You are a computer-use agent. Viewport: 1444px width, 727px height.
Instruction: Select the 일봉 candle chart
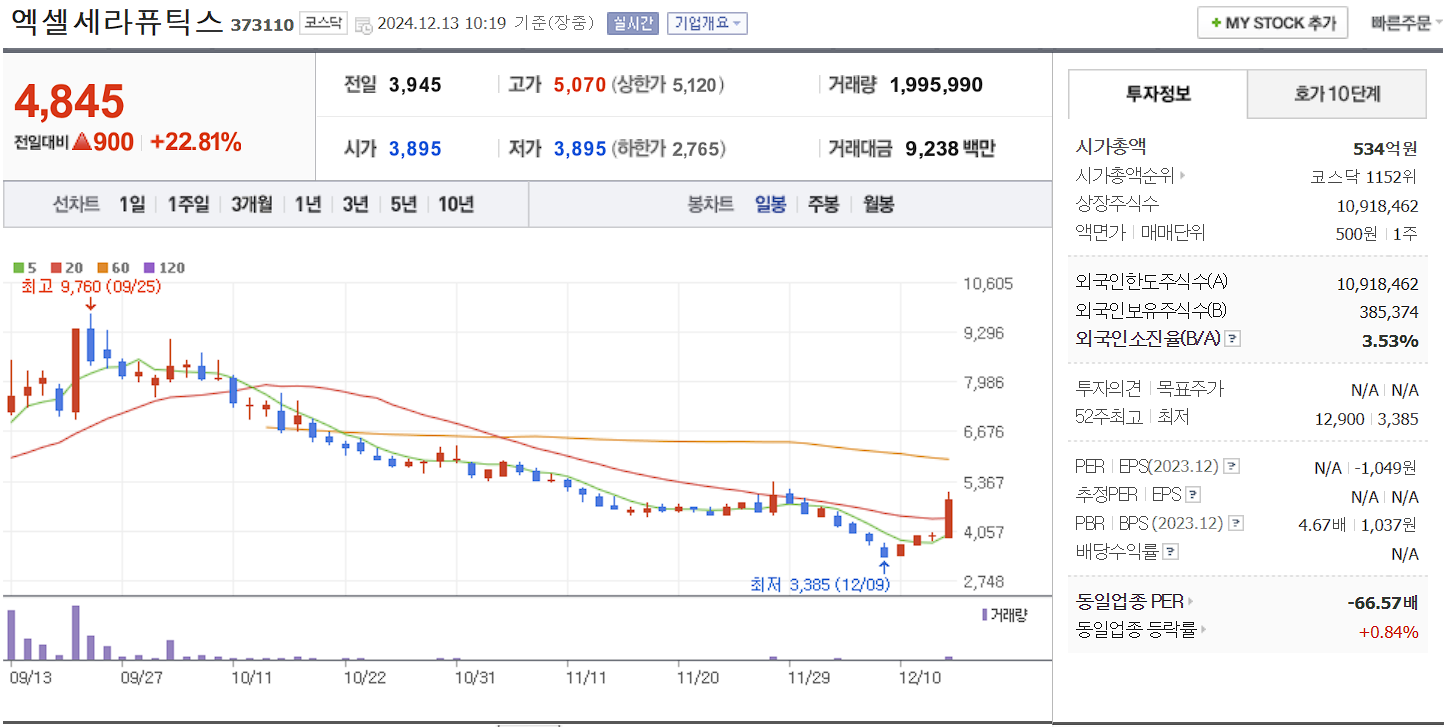[x=770, y=205]
